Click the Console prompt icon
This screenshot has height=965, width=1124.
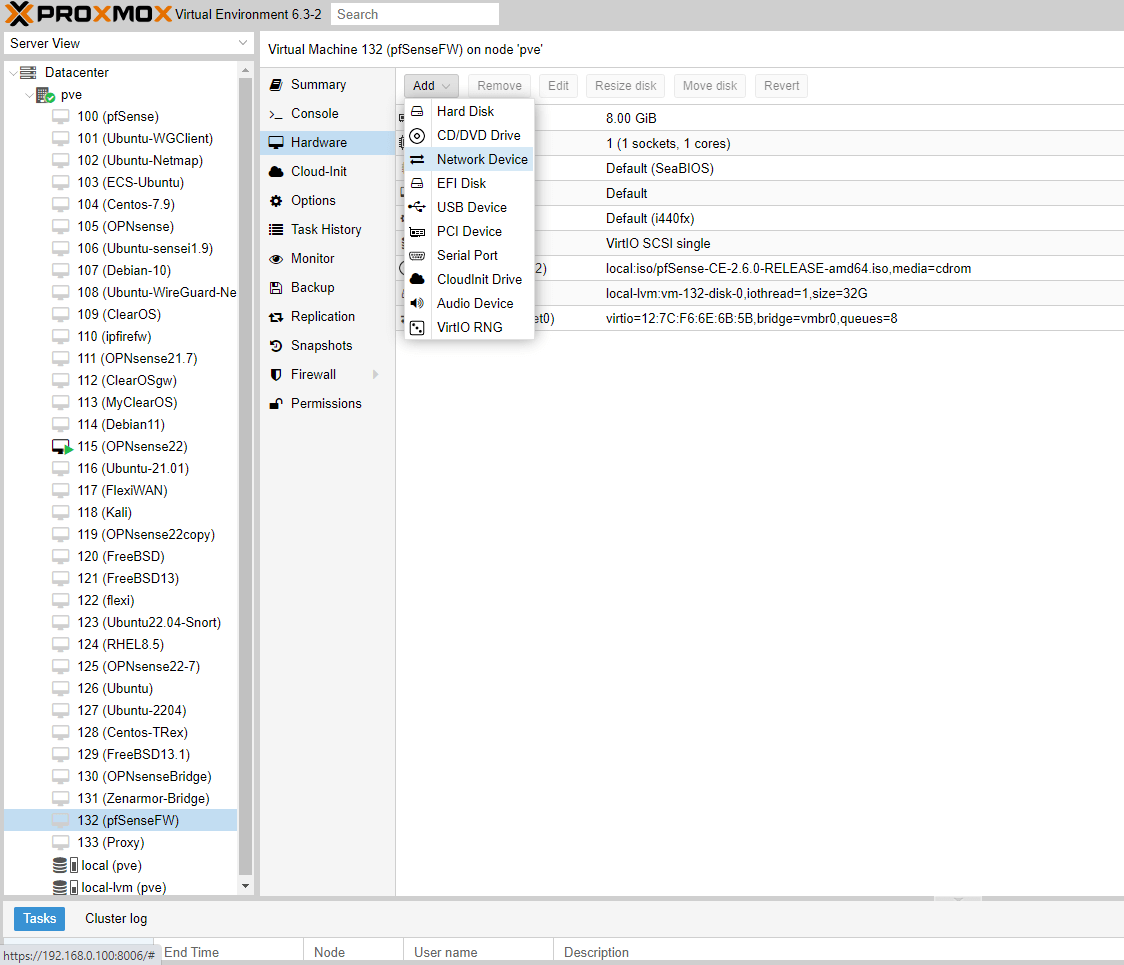click(x=276, y=114)
